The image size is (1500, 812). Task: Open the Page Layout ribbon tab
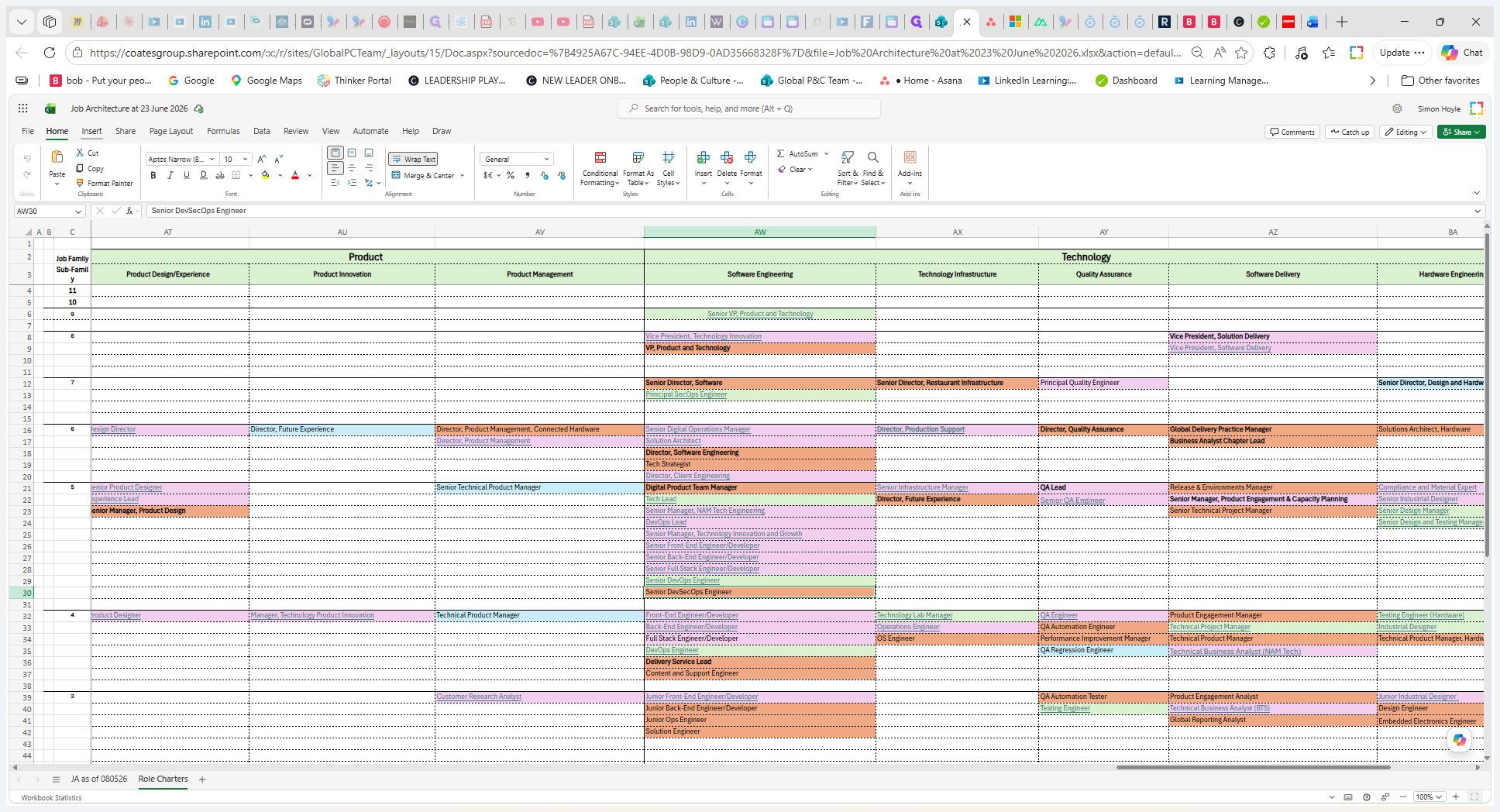171,131
